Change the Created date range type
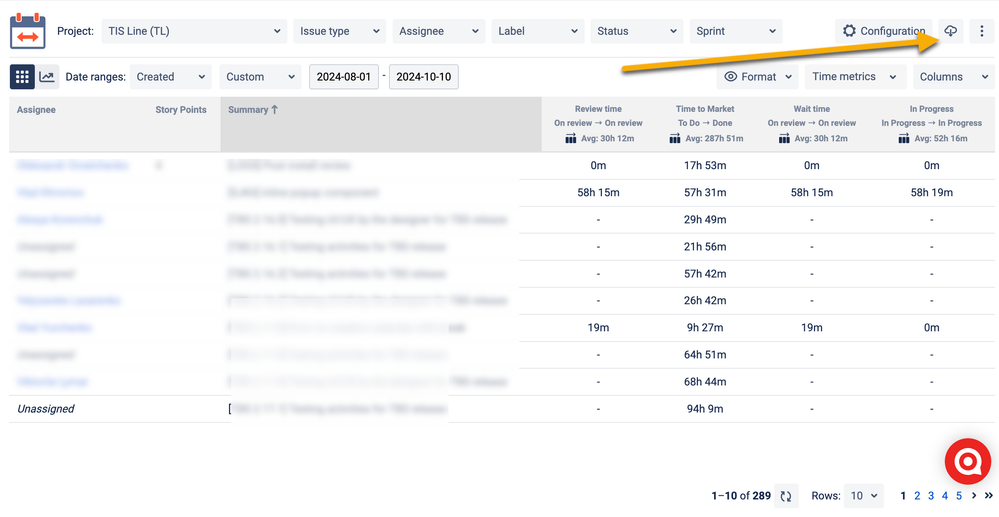The image size is (999, 517). (x=171, y=76)
